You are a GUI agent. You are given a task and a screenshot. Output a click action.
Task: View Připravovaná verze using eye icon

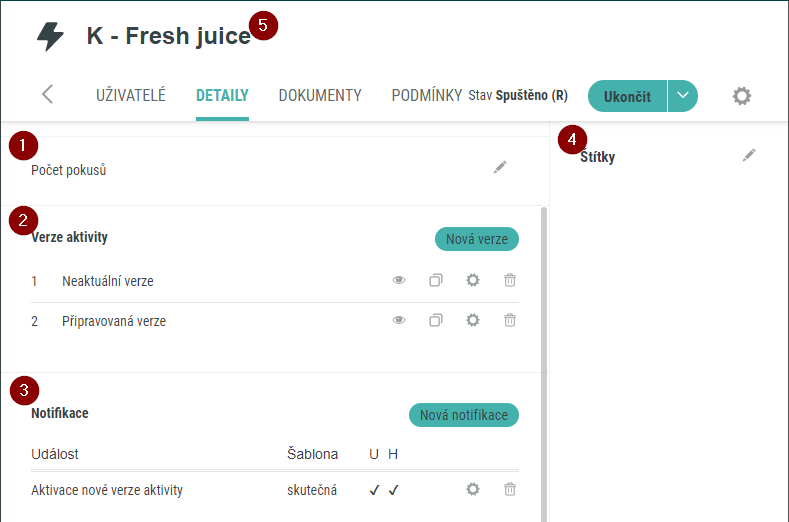[399, 320]
